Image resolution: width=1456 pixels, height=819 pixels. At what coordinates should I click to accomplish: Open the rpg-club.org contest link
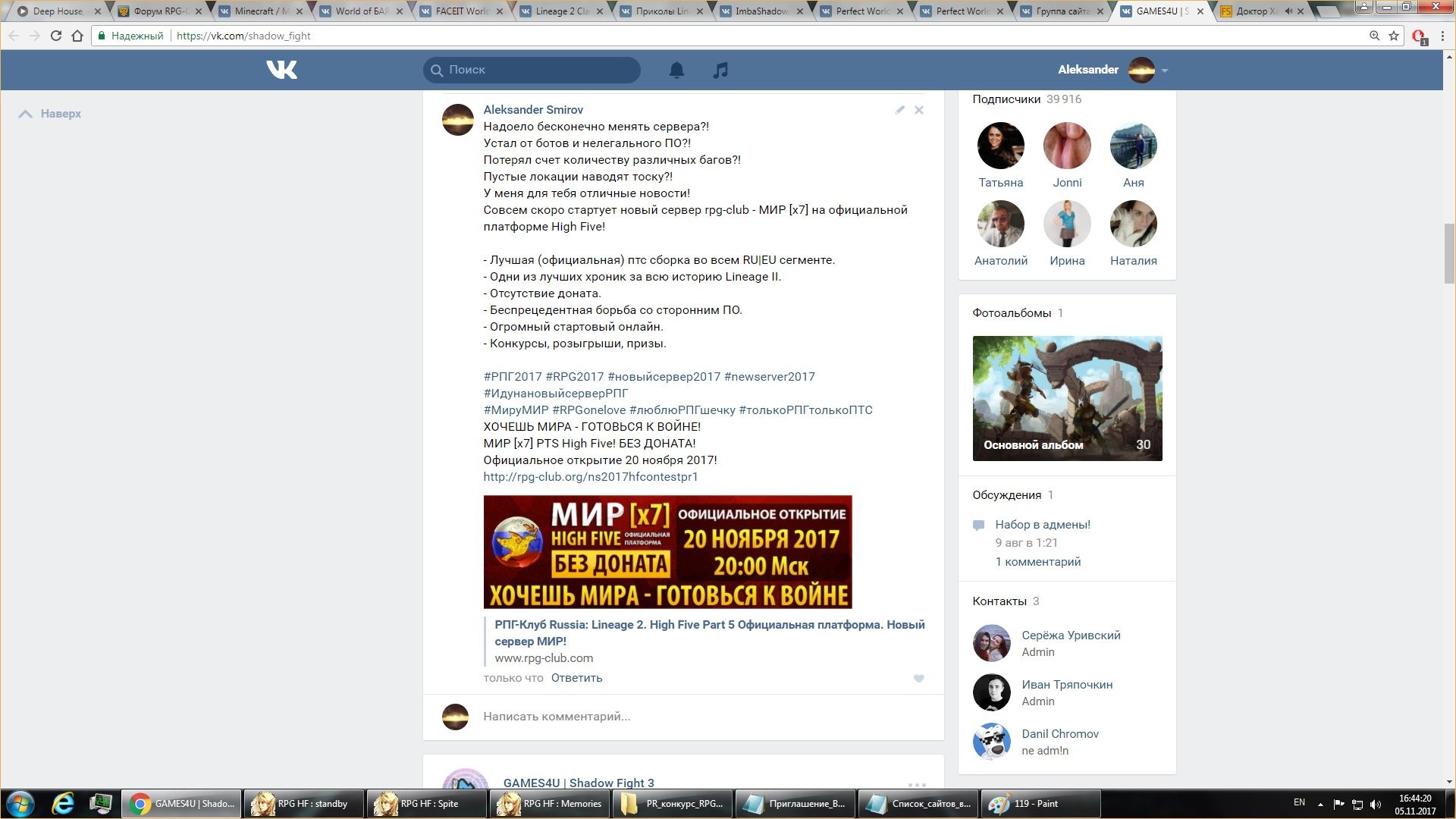coord(590,477)
